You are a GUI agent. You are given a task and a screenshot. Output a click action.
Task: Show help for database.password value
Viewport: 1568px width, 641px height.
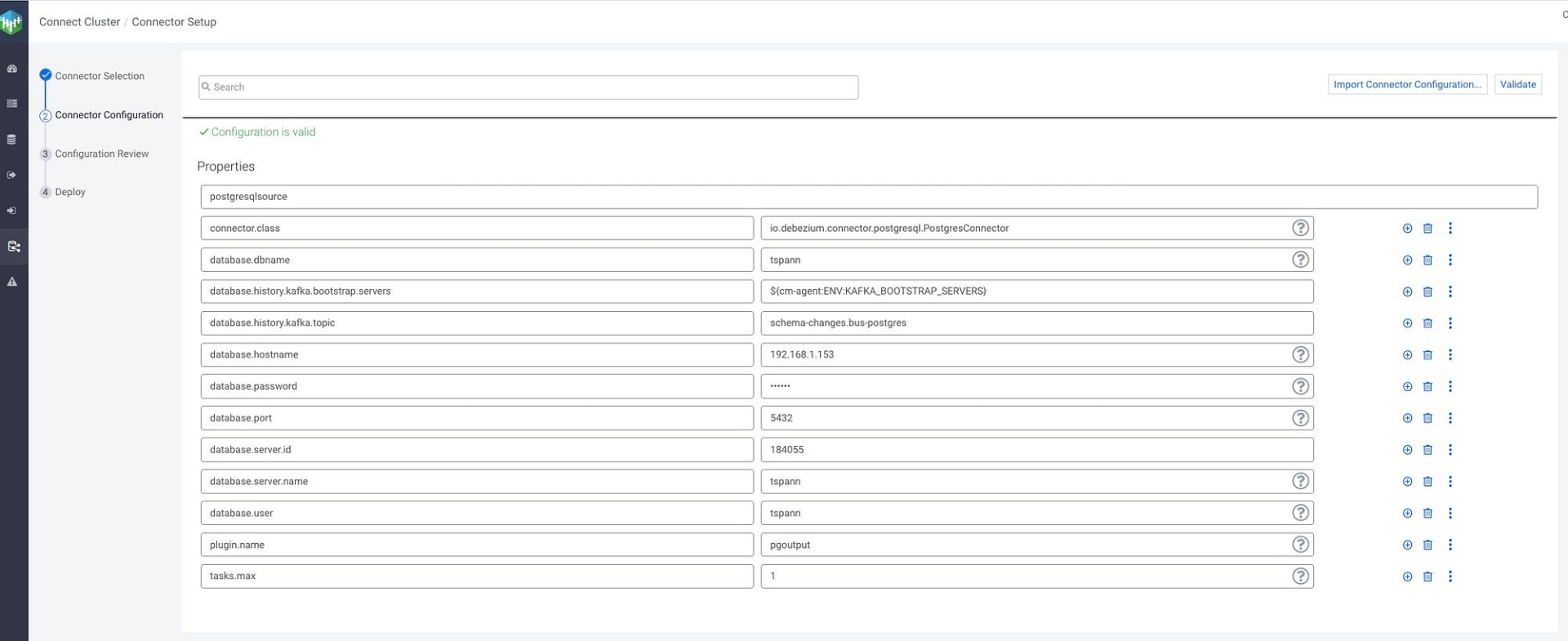[1300, 386]
